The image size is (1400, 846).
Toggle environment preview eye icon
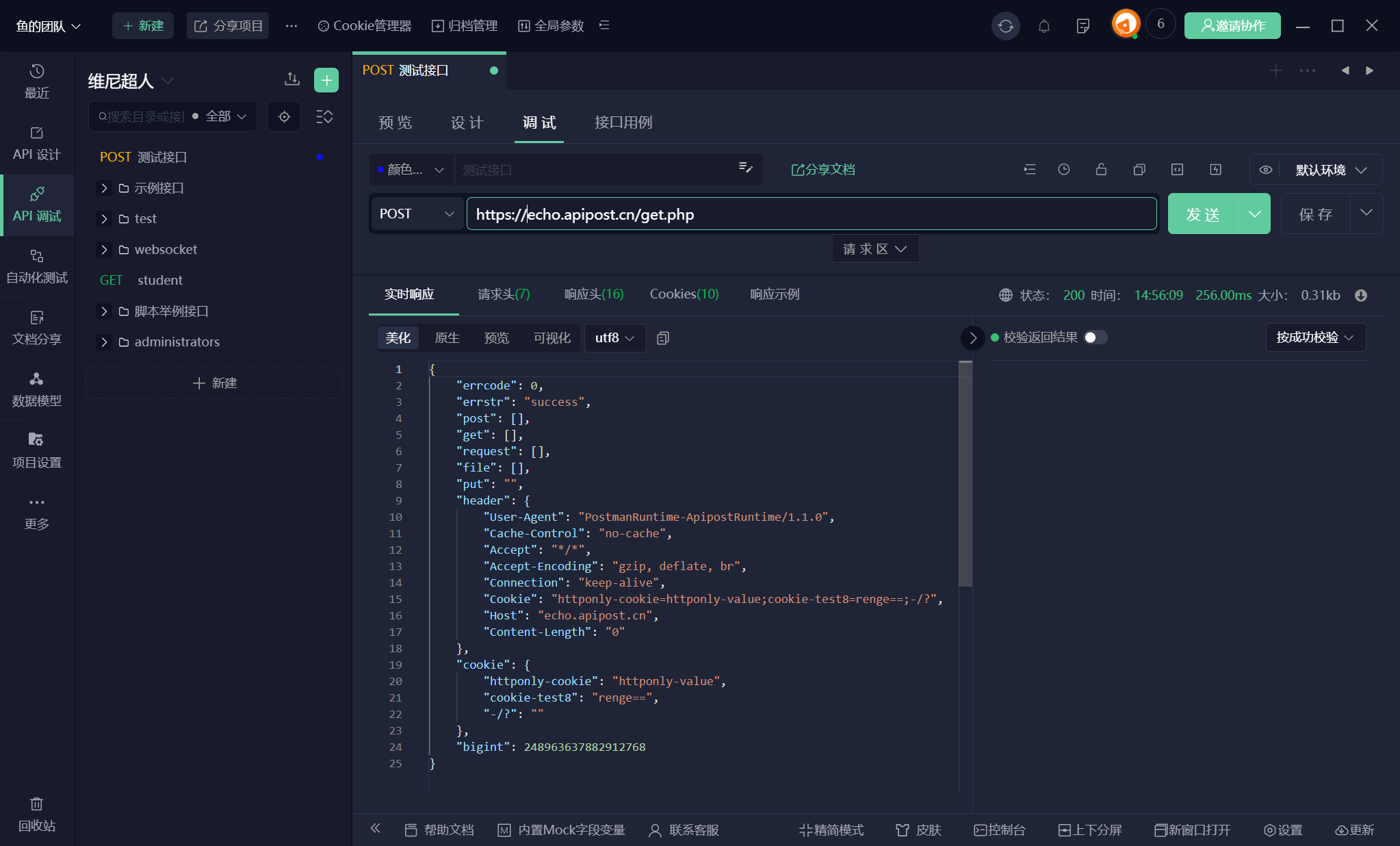[x=1266, y=170]
